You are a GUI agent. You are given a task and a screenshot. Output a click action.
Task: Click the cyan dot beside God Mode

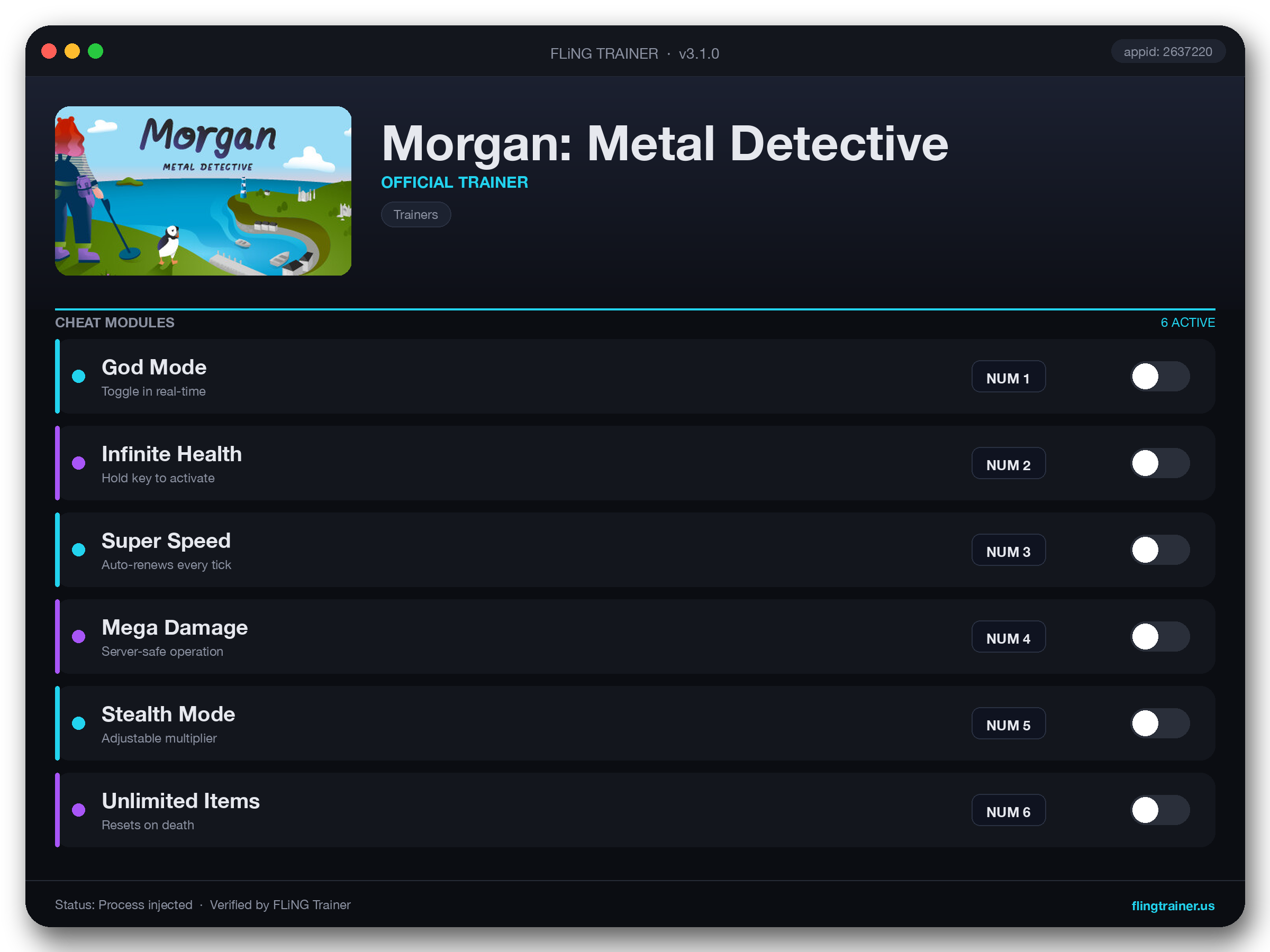(x=79, y=377)
